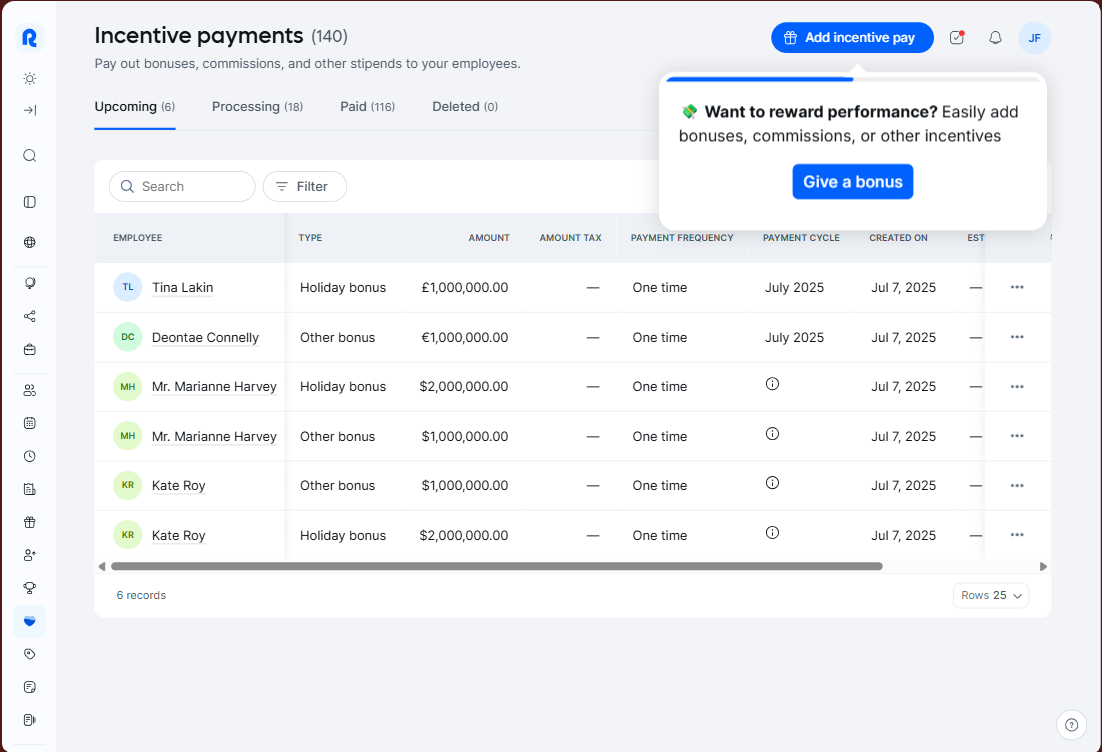The width and height of the screenshot is (1102, 752).
Task: Open actions menu for Deontae Connelly row
Action: coord(1017,337)
